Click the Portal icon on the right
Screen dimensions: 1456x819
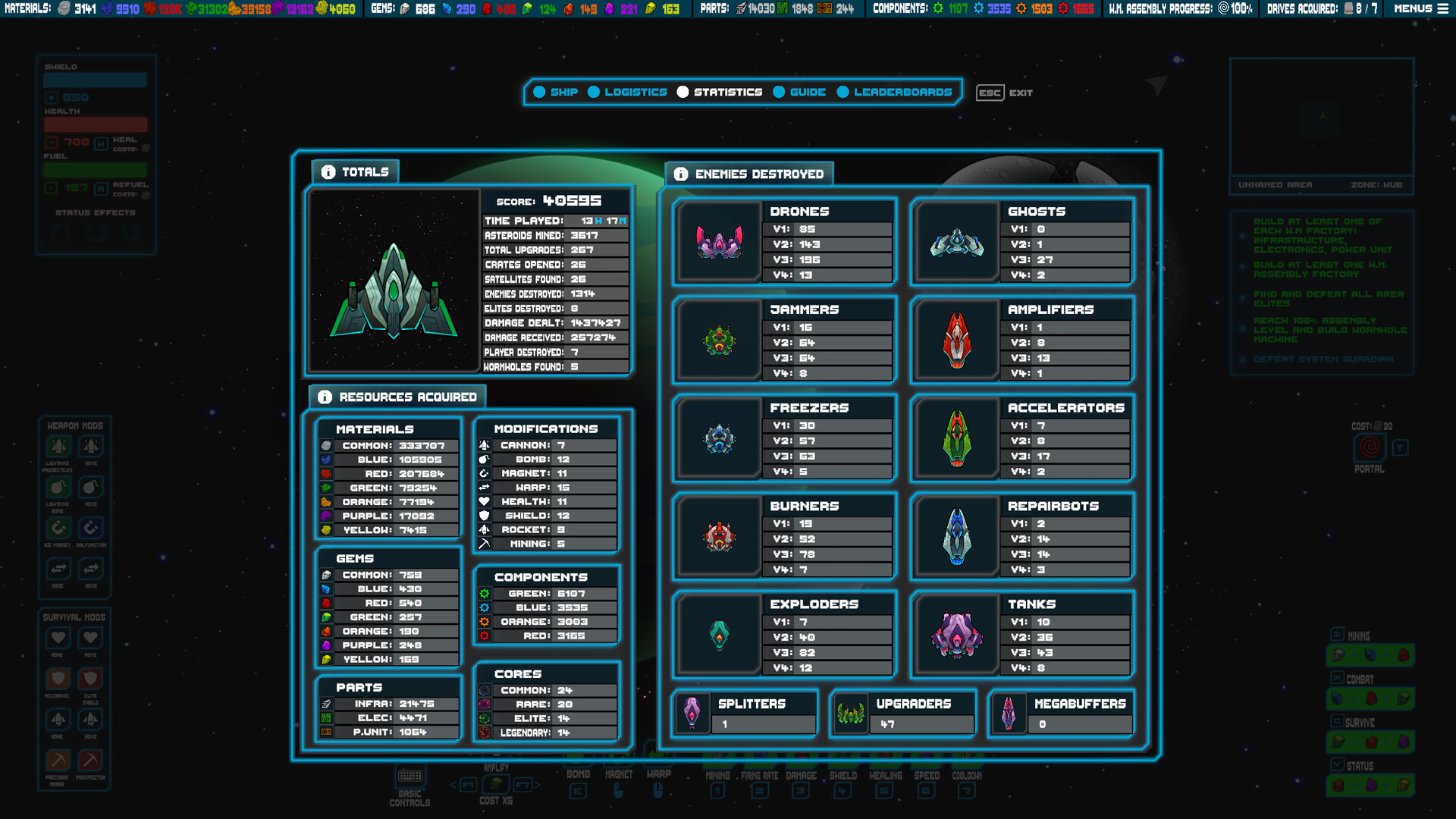(x=1370, y=449)
